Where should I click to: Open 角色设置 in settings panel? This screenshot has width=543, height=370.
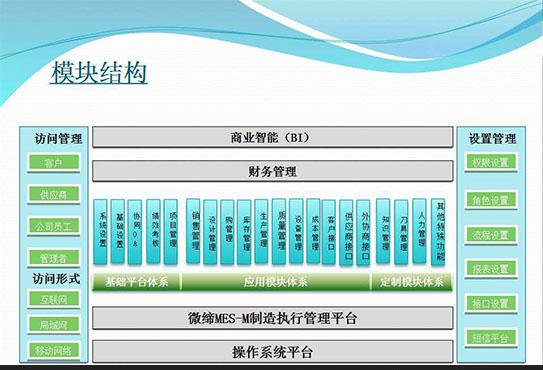point(491,200)
